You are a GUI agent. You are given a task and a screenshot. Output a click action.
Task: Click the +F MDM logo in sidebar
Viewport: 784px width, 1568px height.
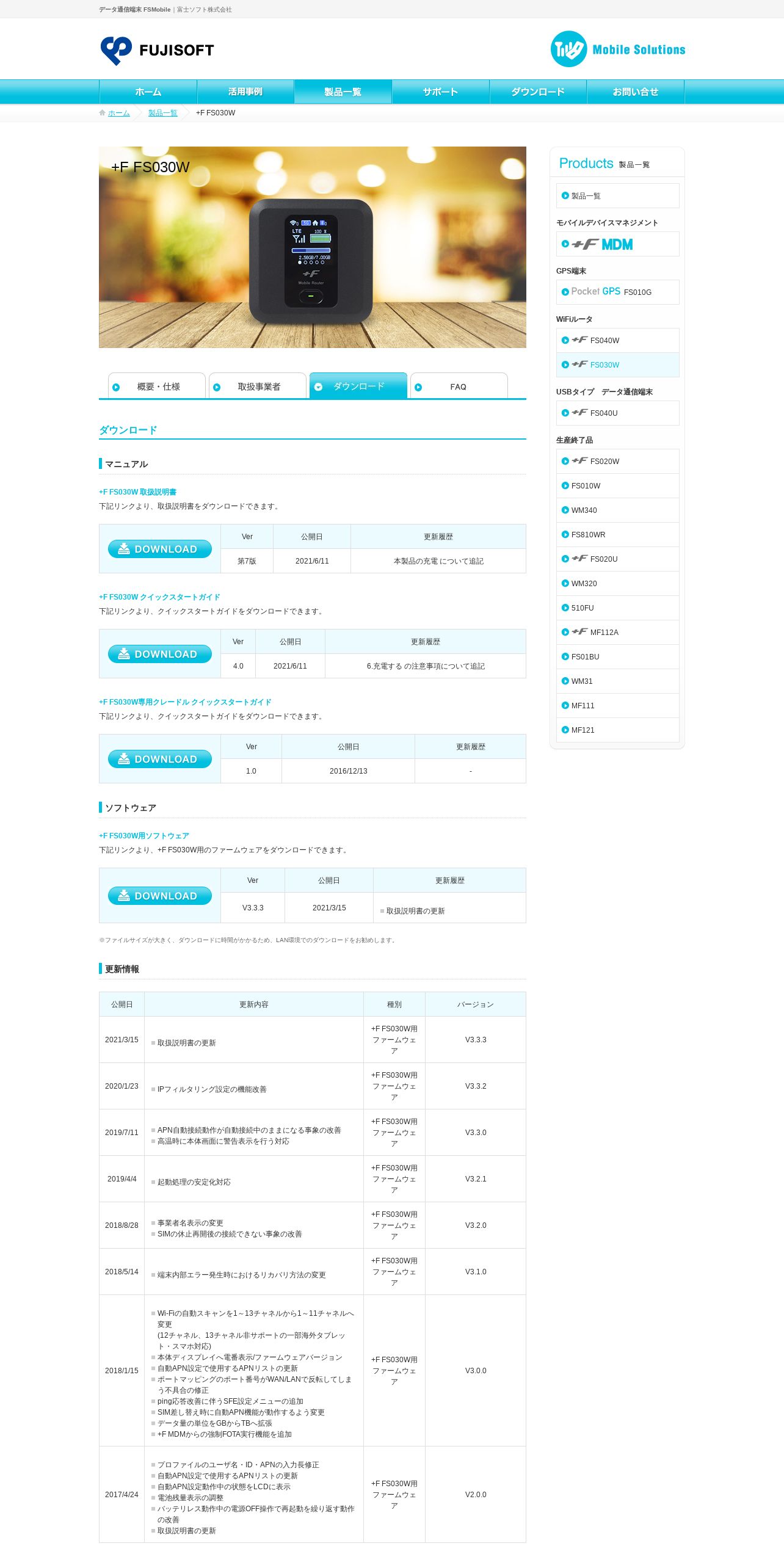pos(602,244)
